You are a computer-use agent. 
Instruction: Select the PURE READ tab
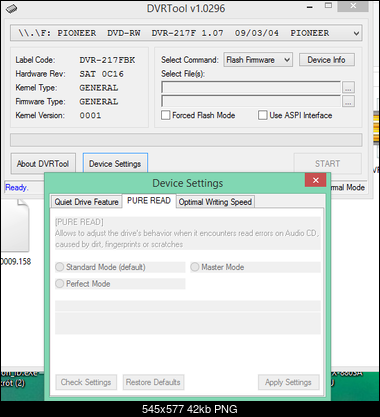(149, 201)
